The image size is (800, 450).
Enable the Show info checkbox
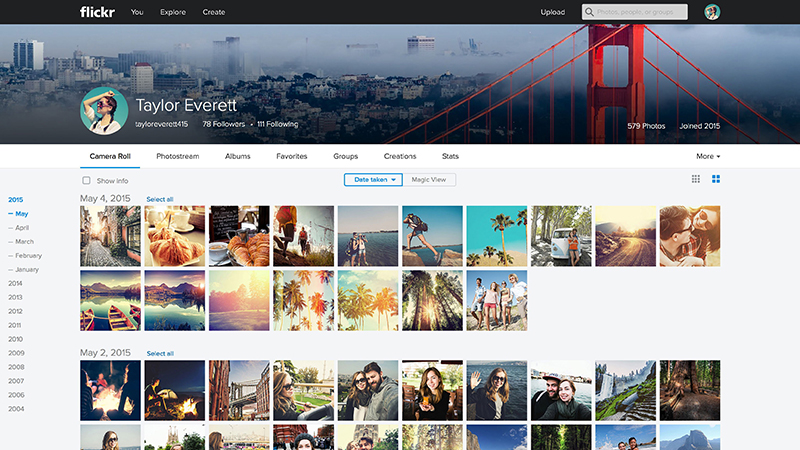86,181
